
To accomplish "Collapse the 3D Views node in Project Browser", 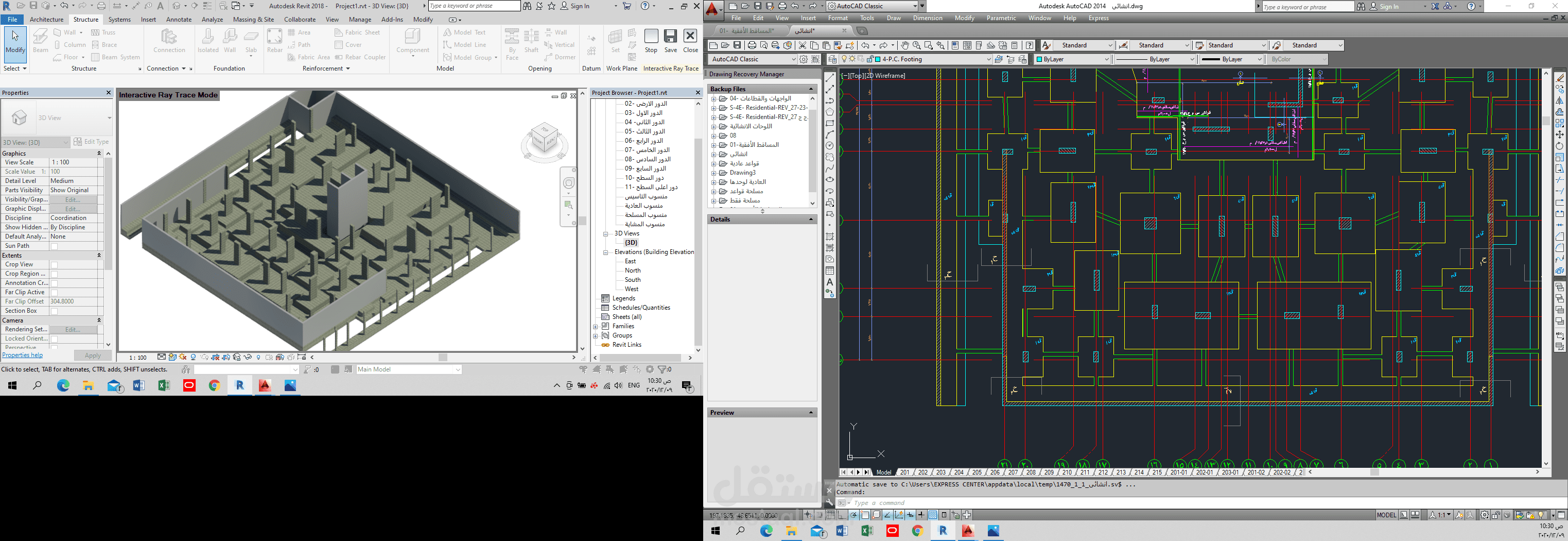I will point(606,233).
